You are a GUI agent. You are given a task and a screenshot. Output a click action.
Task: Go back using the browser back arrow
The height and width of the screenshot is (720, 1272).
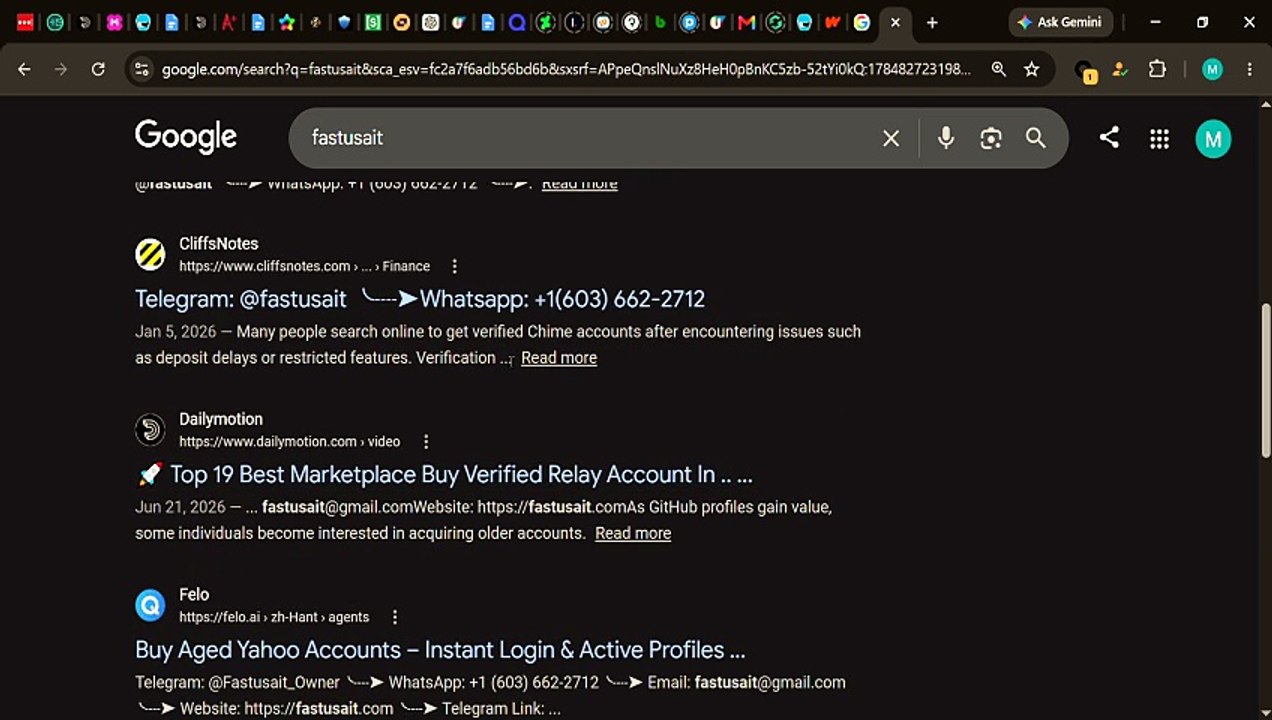click(x=24, y=69)
